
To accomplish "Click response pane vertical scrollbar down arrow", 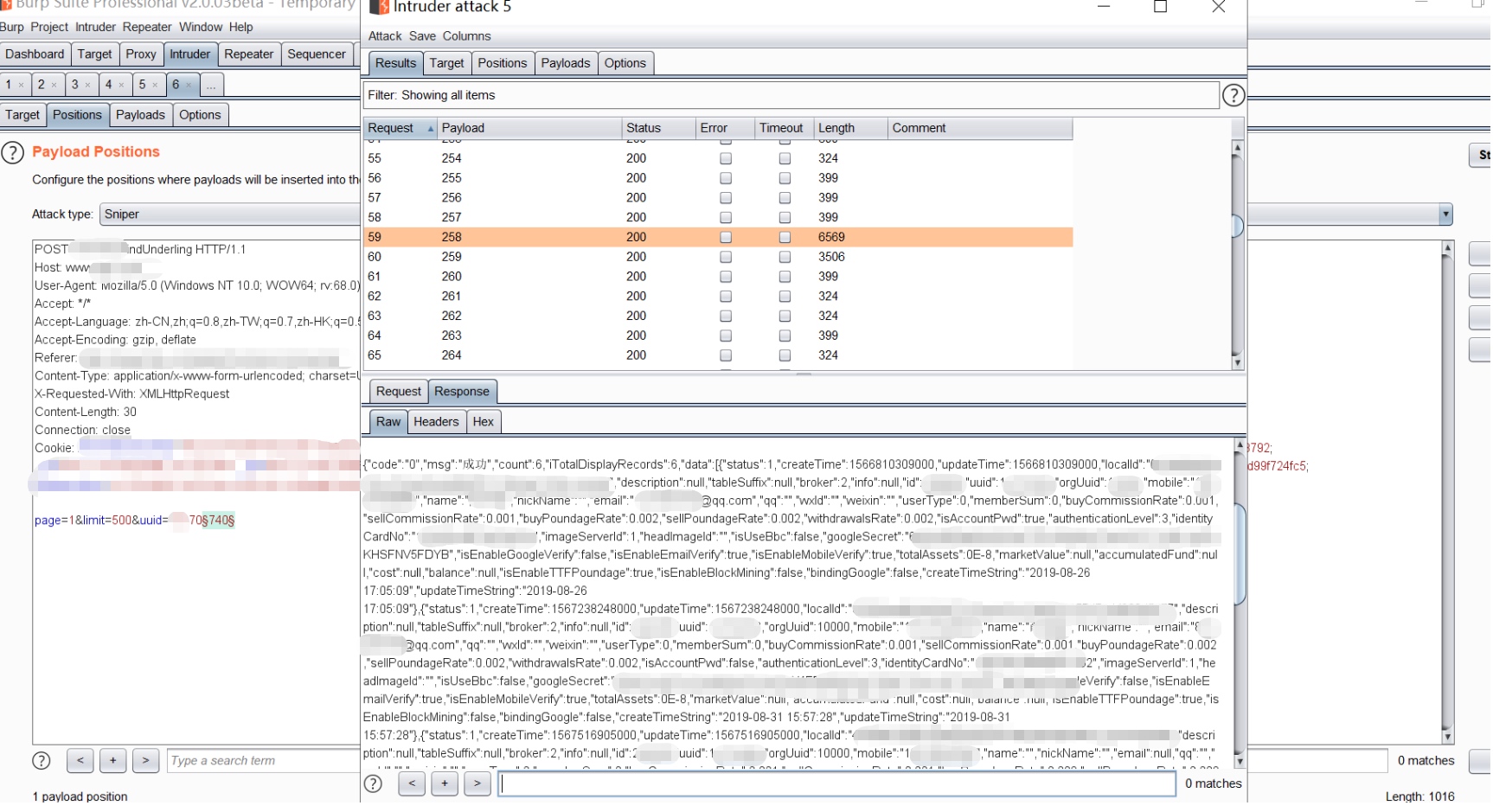I will (1239, 762).
